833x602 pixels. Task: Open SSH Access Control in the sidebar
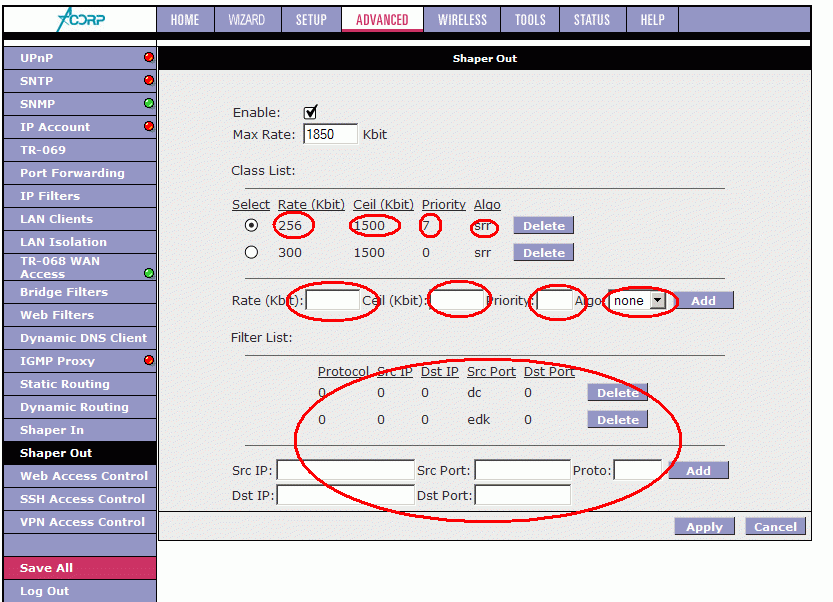pos(80,499)
